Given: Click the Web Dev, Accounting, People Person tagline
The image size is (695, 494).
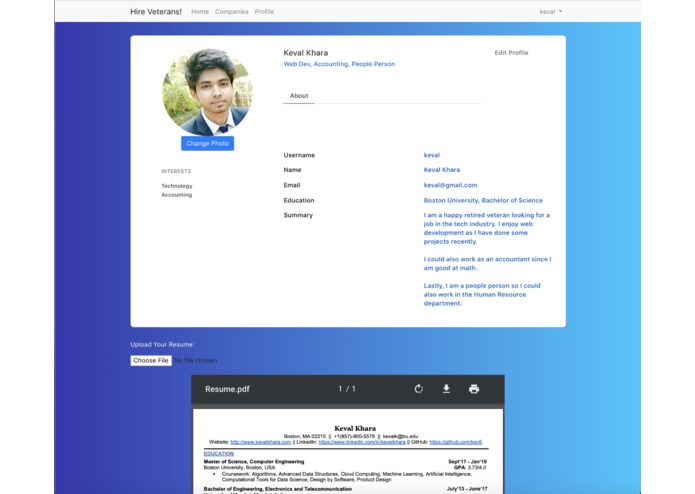Looking at the screenshot, I should (339, 64).
